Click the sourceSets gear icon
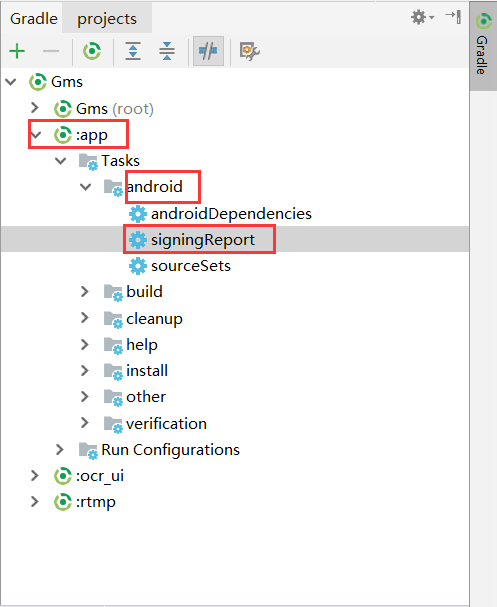 tap(138, 266)
